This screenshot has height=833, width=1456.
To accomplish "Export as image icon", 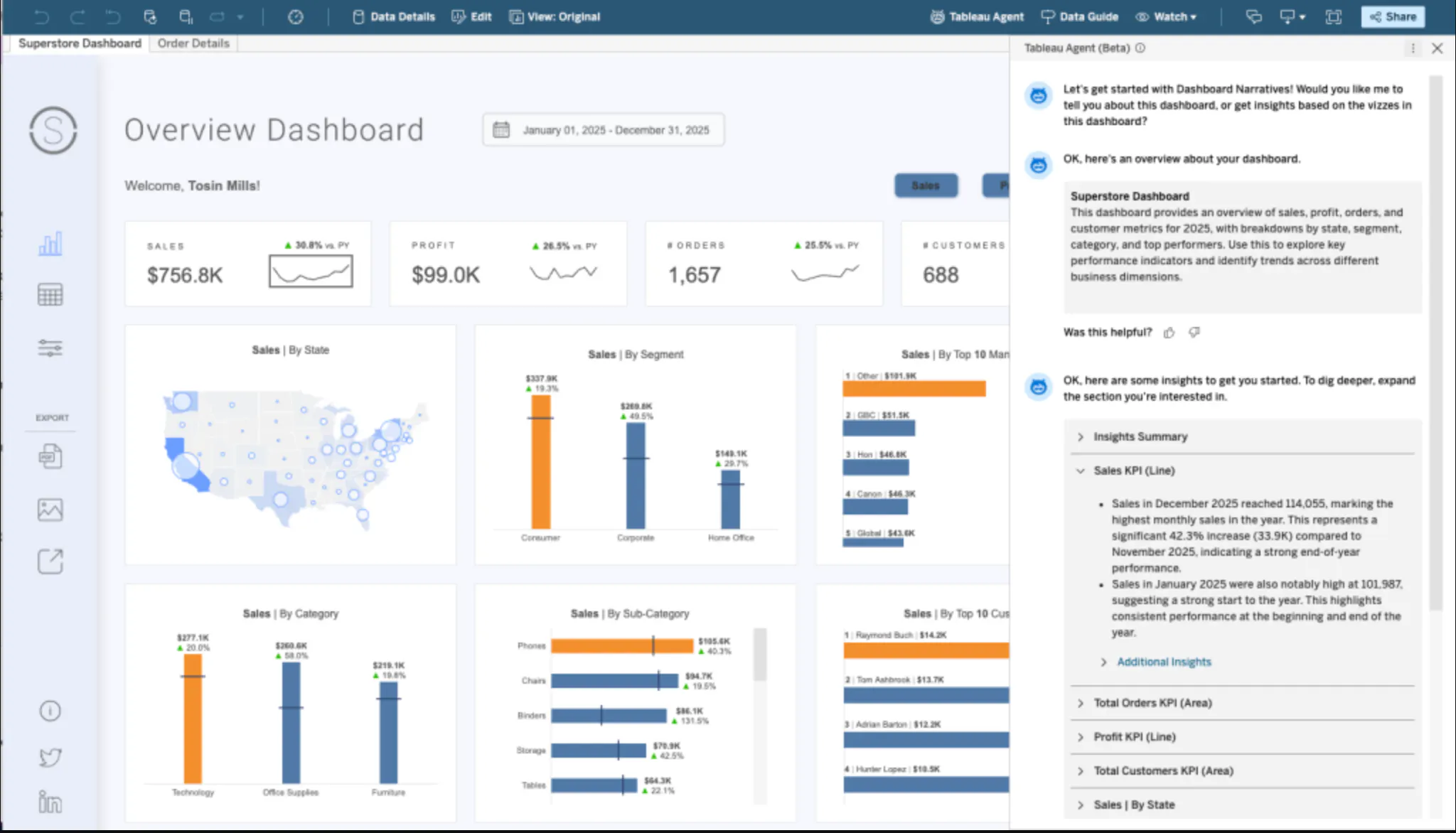I will [x=50, y=509].
